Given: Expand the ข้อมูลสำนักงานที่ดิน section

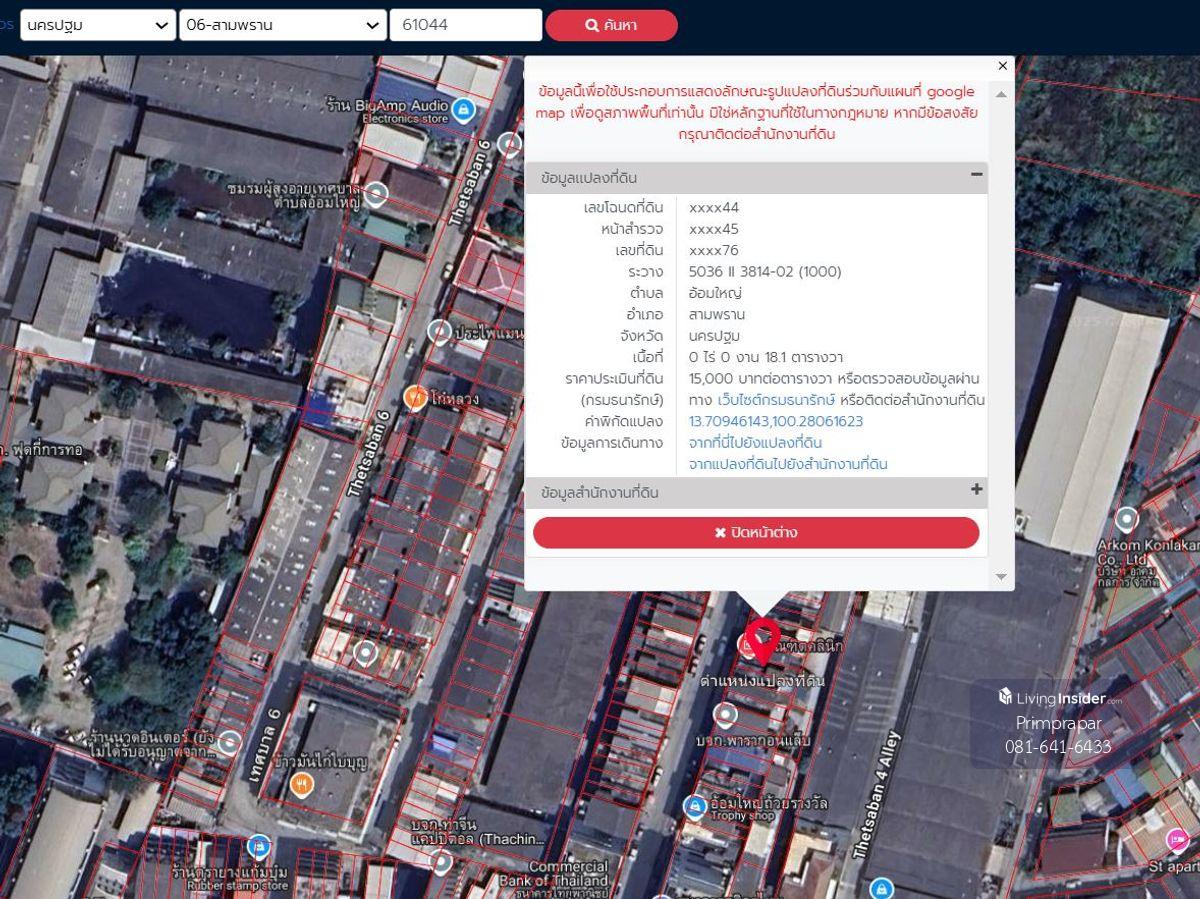Looking at the screenshot, I should coord(976,490).
